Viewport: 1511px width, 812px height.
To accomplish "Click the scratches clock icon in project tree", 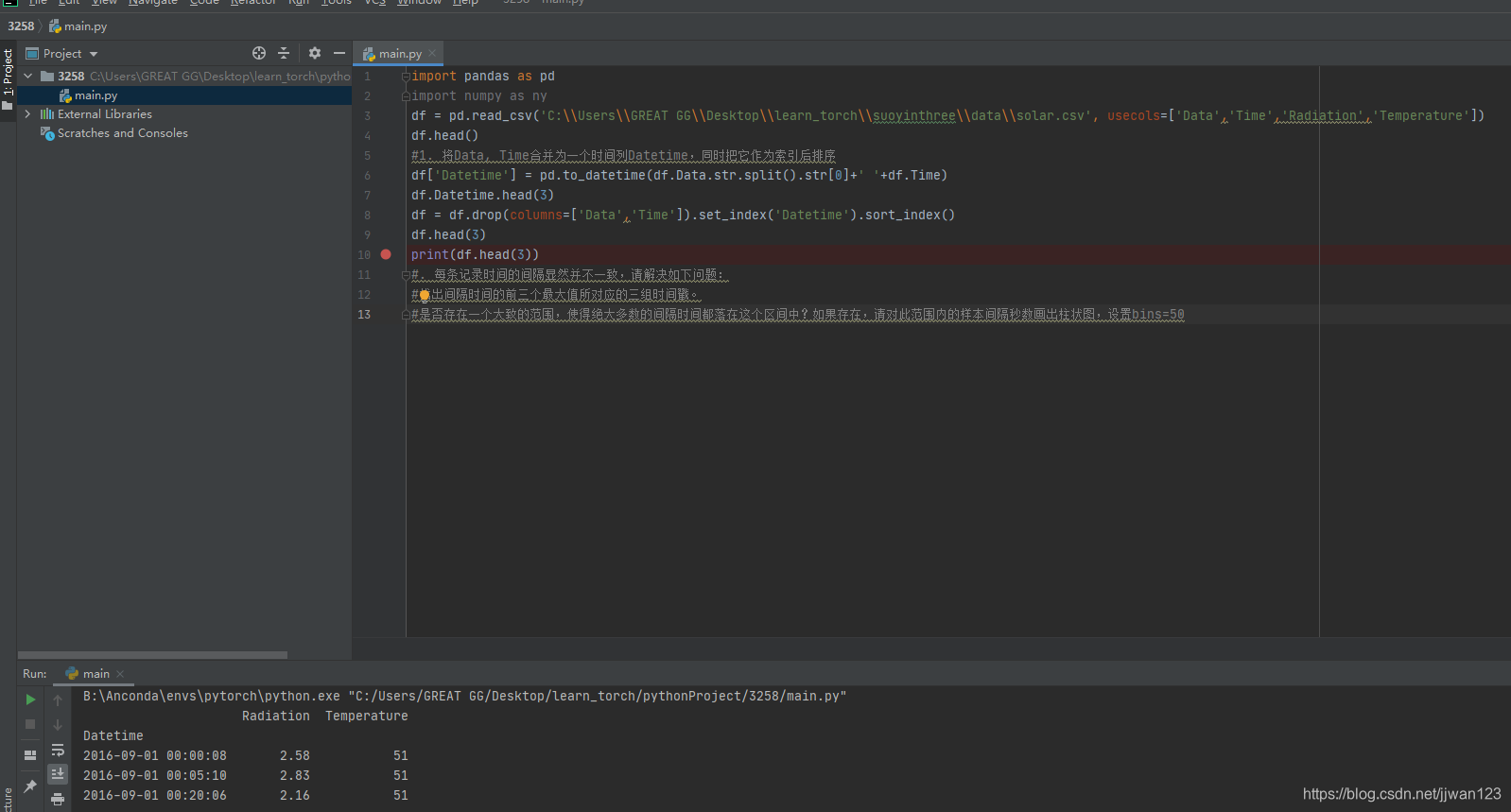I will point(47,133).
